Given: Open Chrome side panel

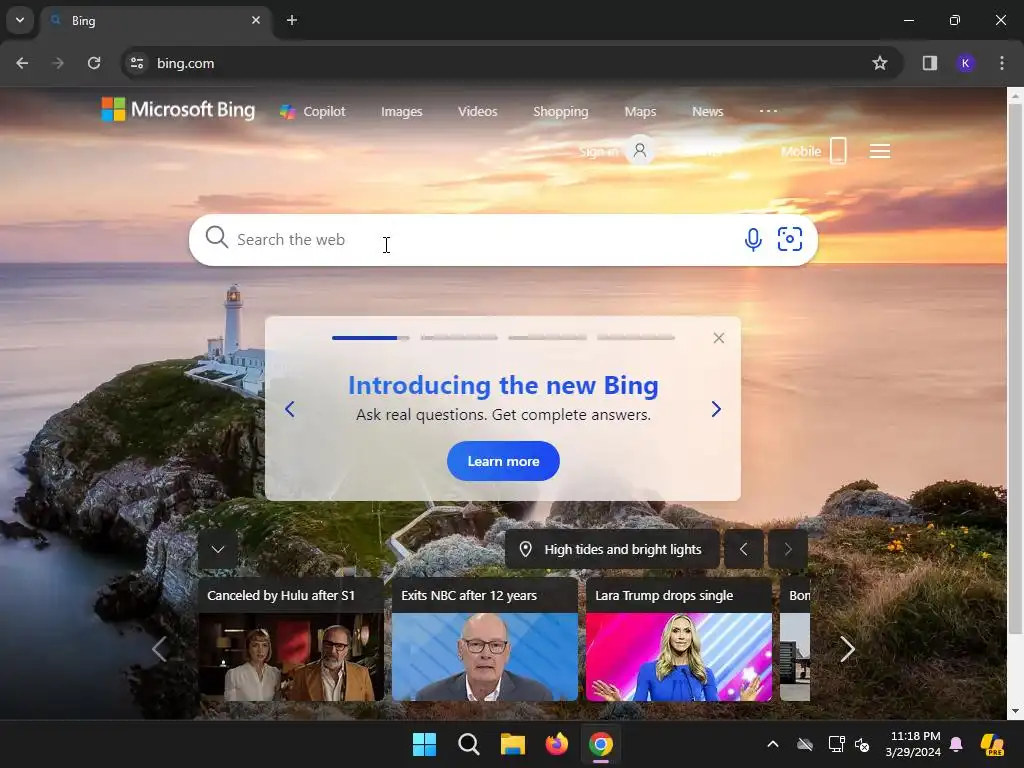Looking at the screenshot, I should tap(929, 63).
